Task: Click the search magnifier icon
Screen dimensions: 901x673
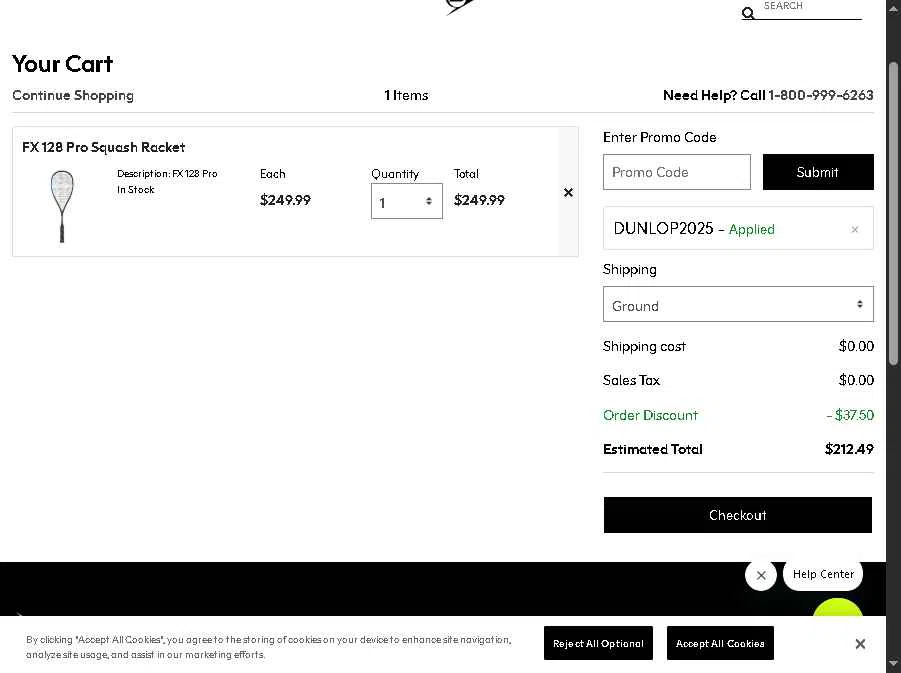Action: (x=748, y=13)
